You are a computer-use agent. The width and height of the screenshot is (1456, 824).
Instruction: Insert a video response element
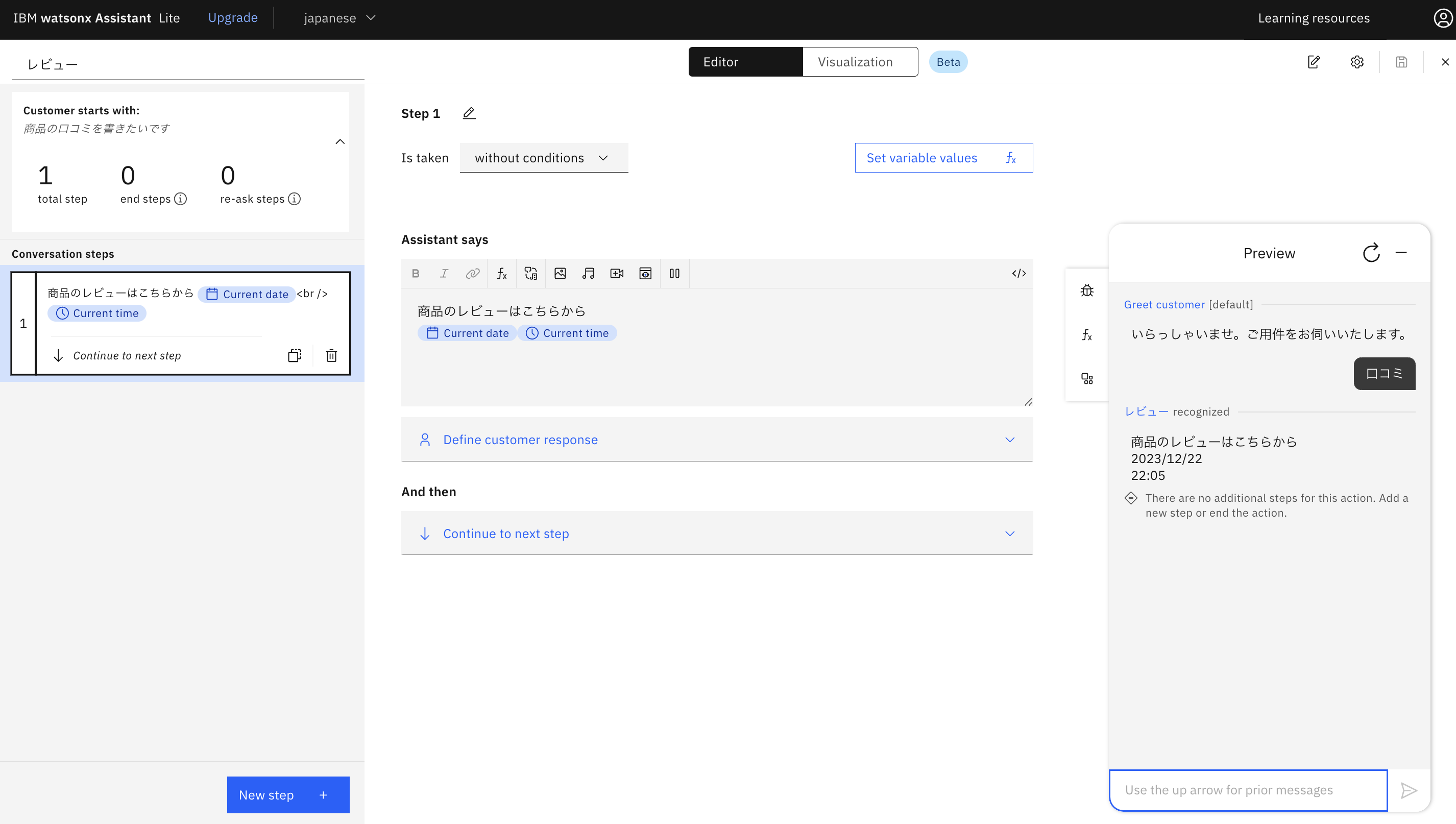point(617,273)
